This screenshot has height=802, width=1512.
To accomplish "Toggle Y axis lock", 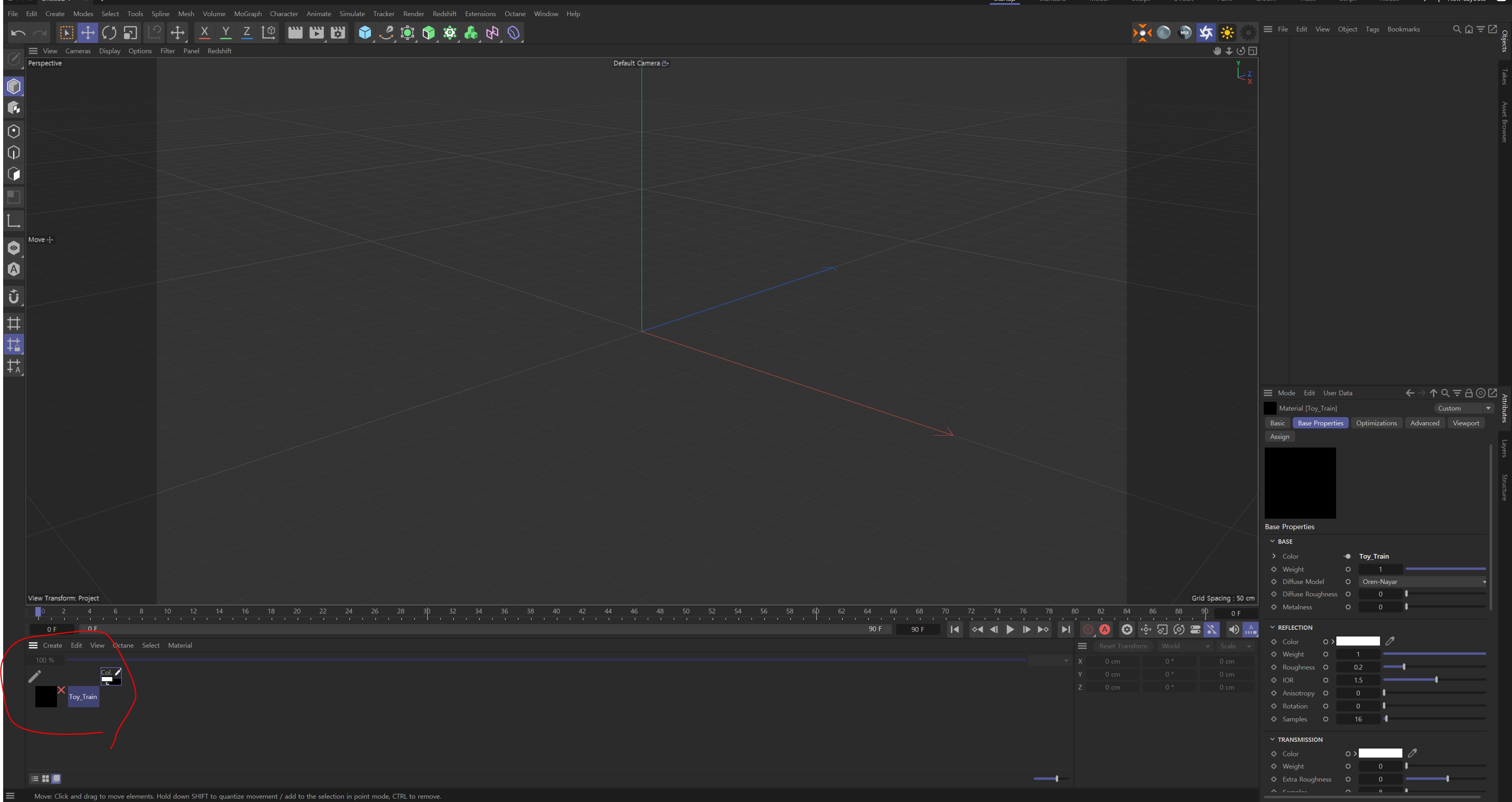I will [x=226, y=33].
